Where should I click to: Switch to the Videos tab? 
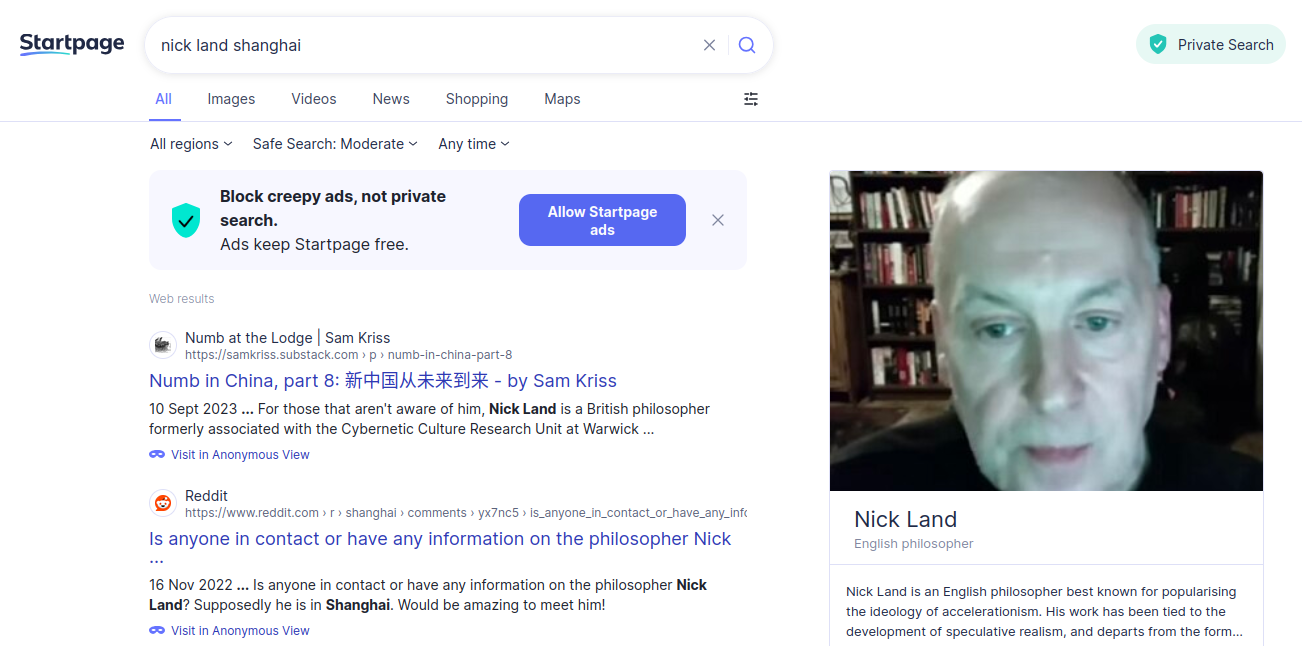click(x=314, y=99)
